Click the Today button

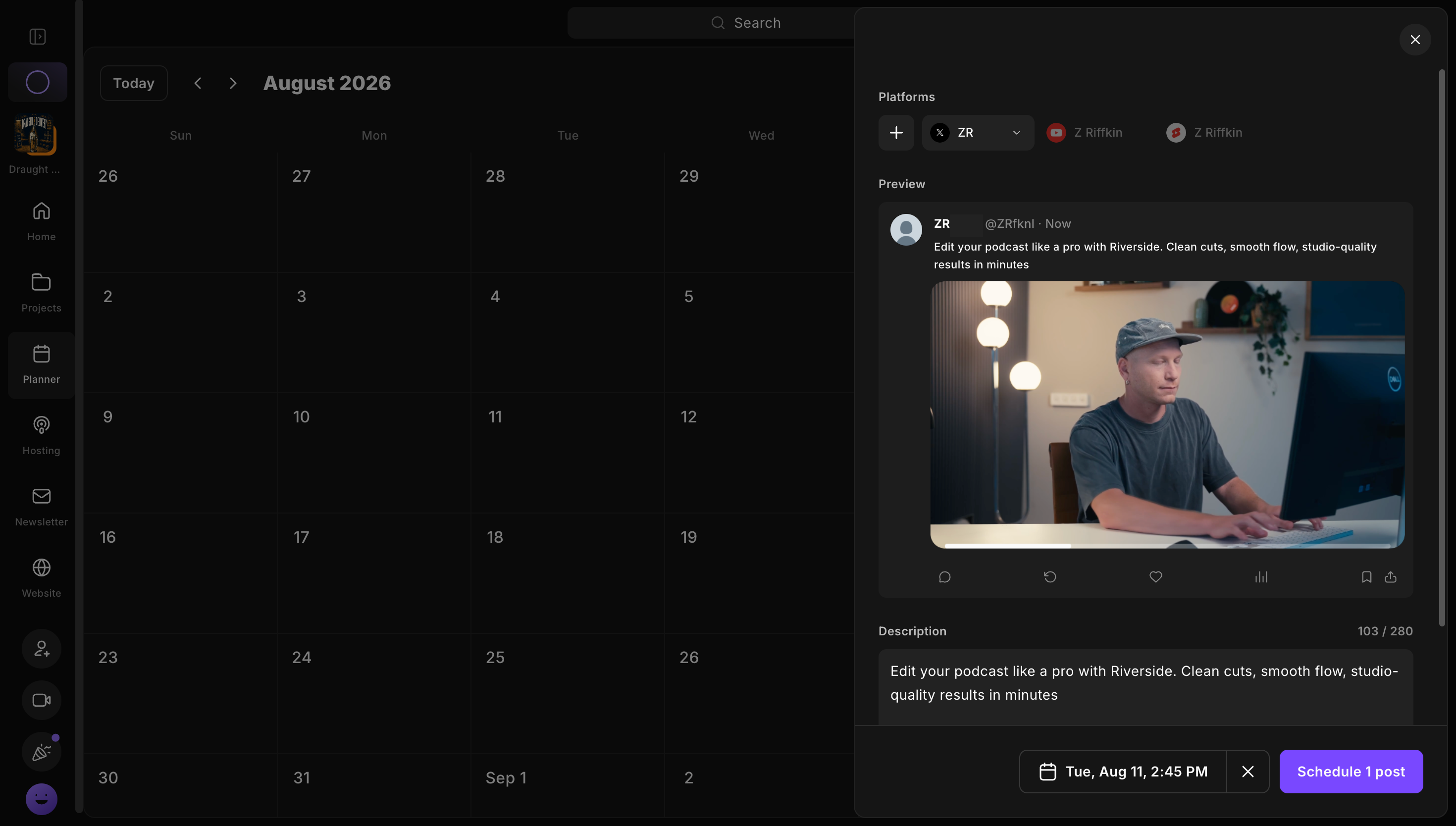134,83
